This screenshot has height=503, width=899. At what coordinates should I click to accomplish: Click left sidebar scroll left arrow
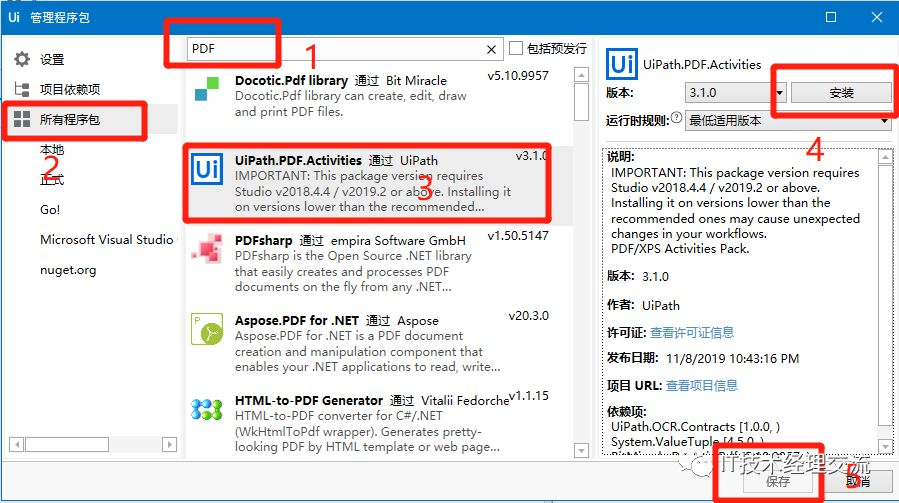point(17,444)
